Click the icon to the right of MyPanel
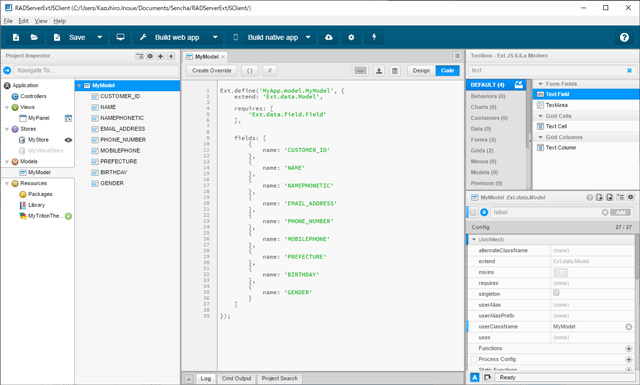640x385 pixels. pyautogui.click(x=68, y=118)
